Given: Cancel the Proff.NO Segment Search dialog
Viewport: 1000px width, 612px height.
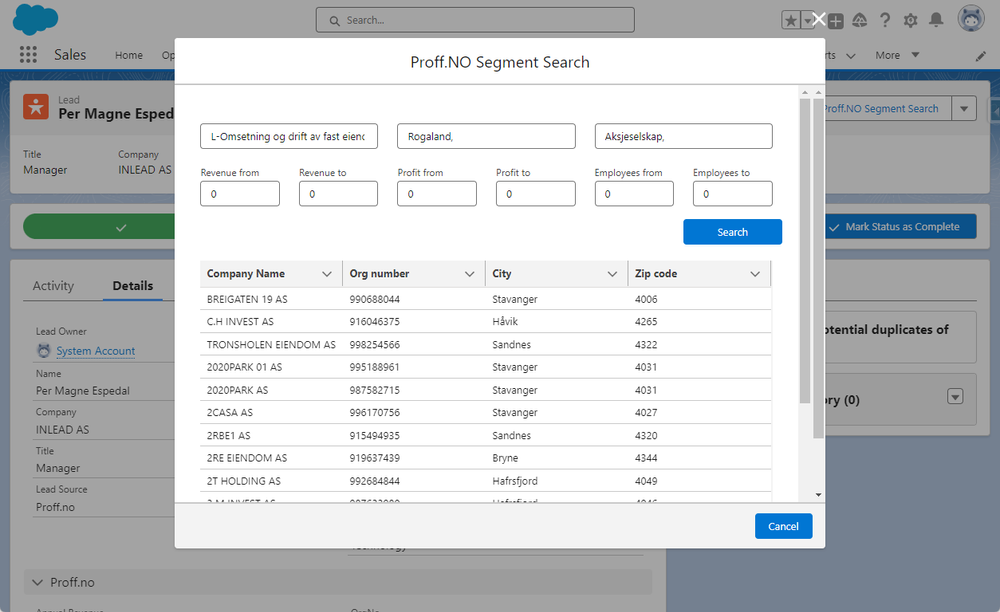Looking at the screenshot, I should 783,527.
